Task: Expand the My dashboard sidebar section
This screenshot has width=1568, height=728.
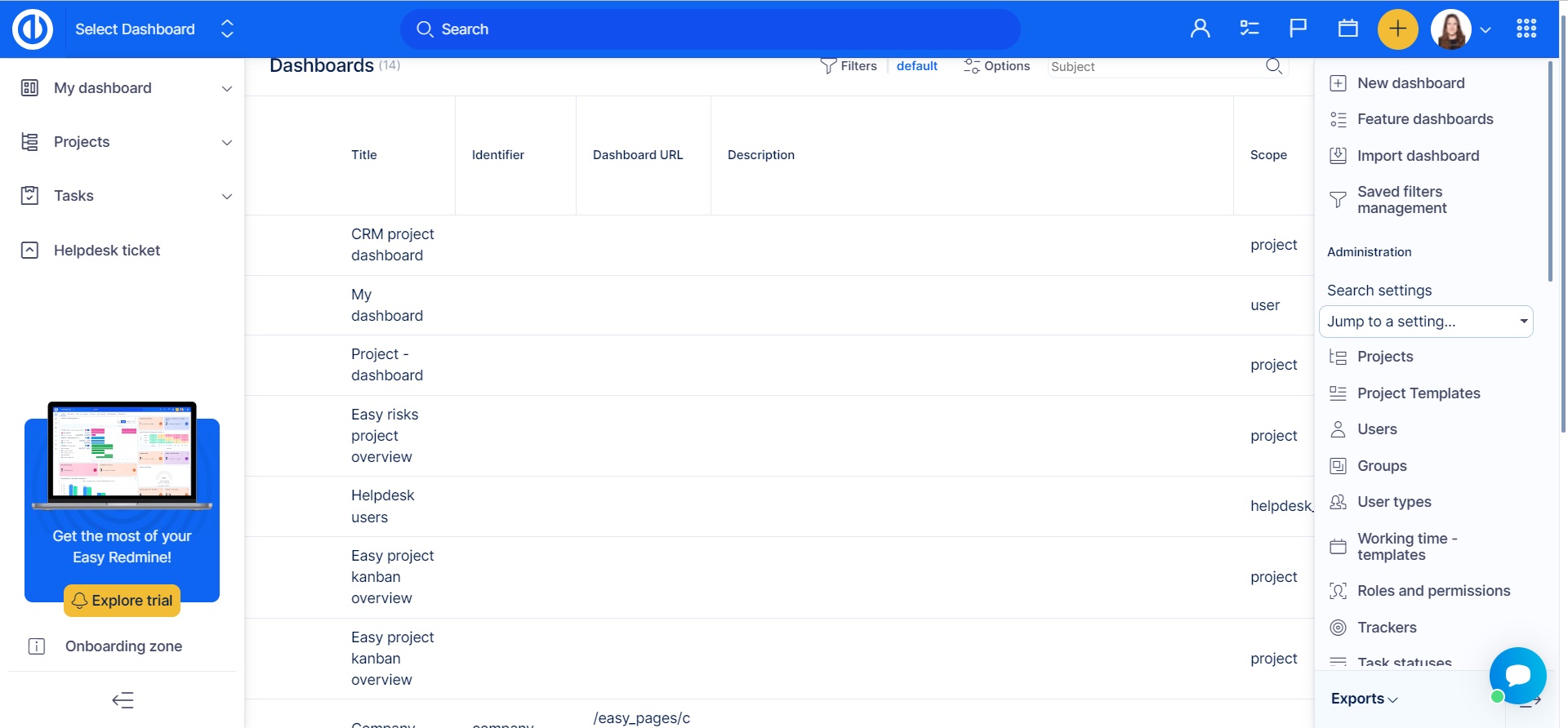Action: point(226,88)
